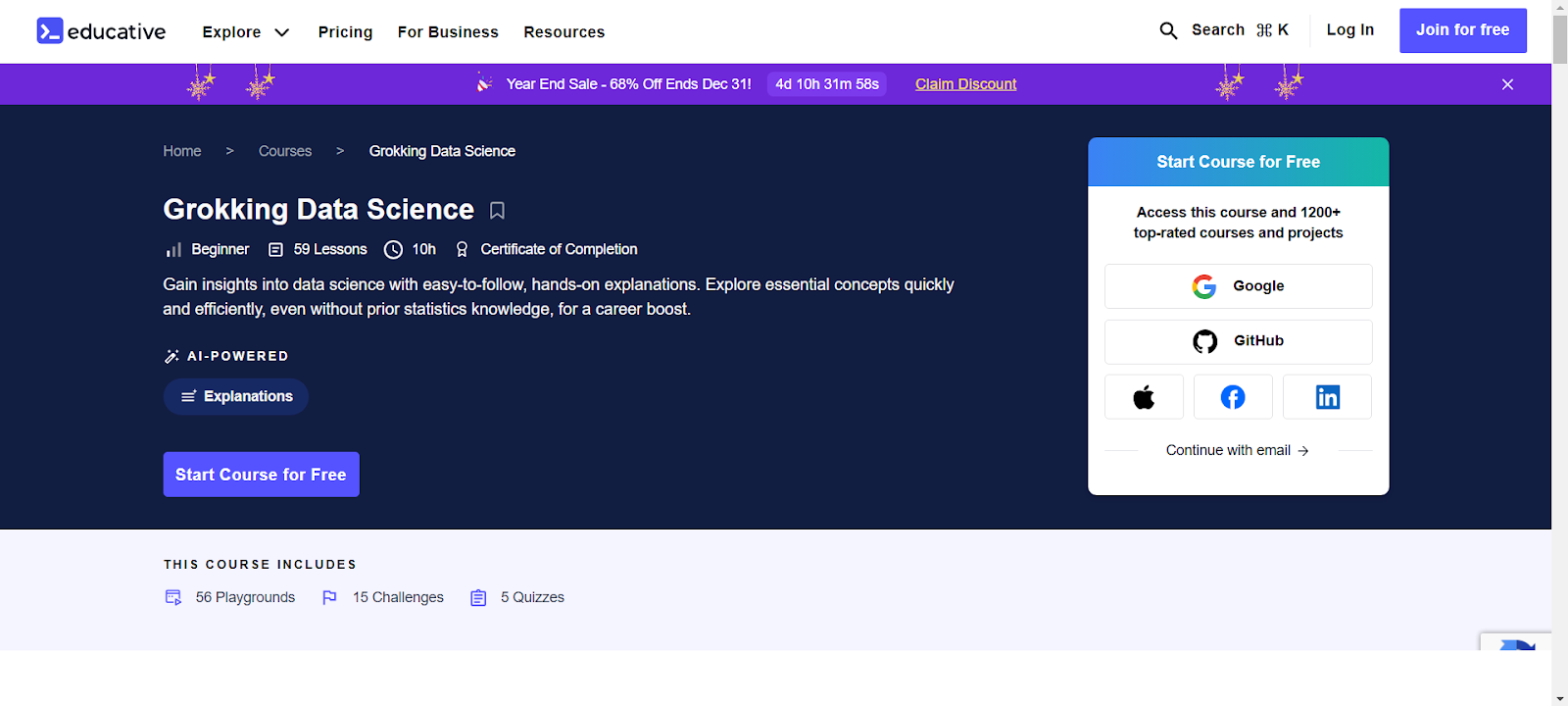
Task: Click the "Certificate of Completion" text
Action: click(x=559, y=249)
